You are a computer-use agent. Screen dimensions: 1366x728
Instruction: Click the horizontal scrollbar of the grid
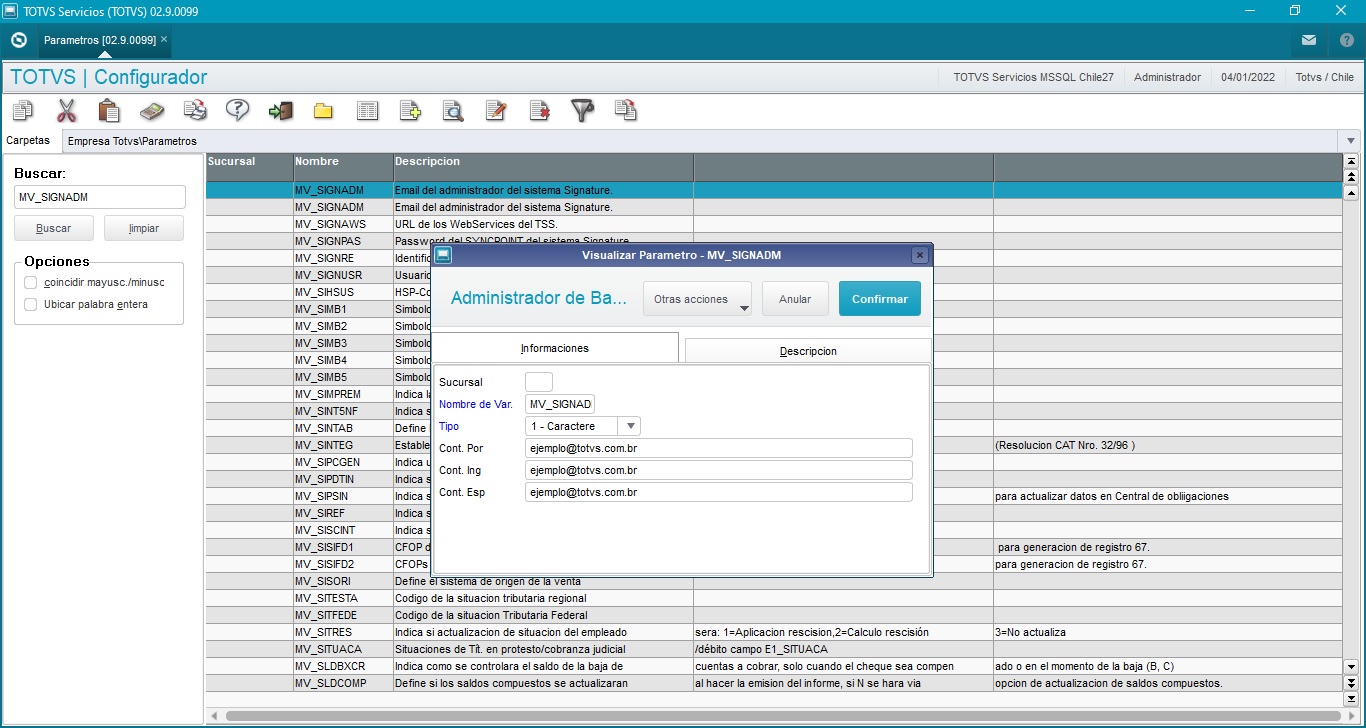pyautogui.click(x=783, y=716)
